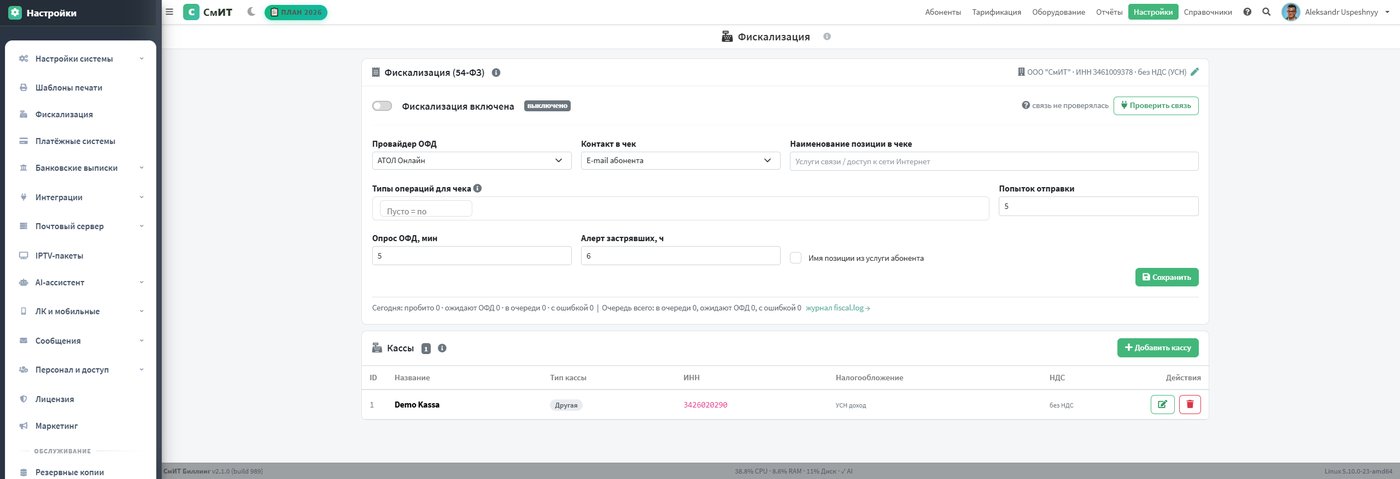Screen dimensions: 1400x479
Task: Enable the Фискализация включена switch
Action: pos(381,105)
